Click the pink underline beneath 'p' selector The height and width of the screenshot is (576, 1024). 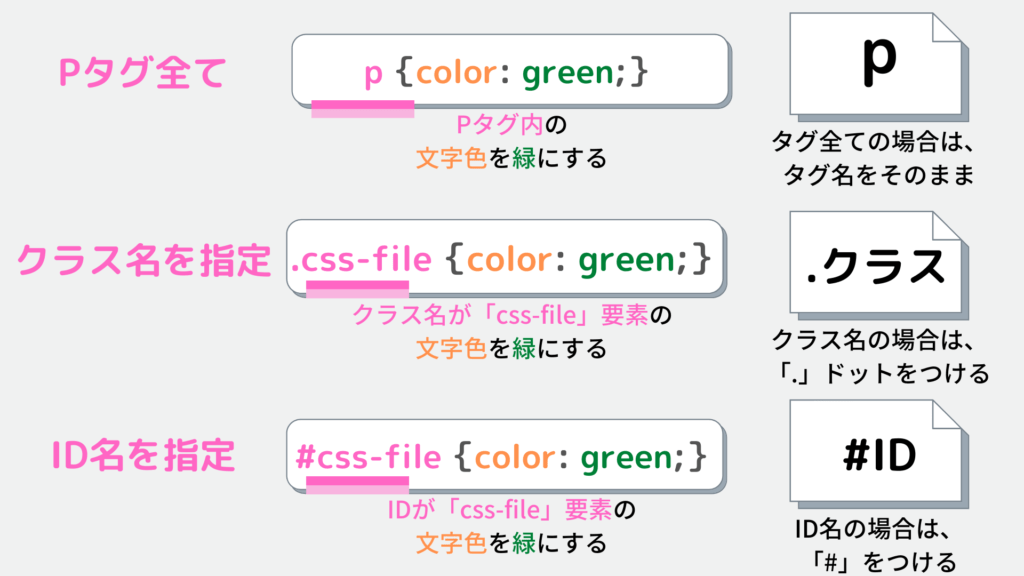[362, 109]
